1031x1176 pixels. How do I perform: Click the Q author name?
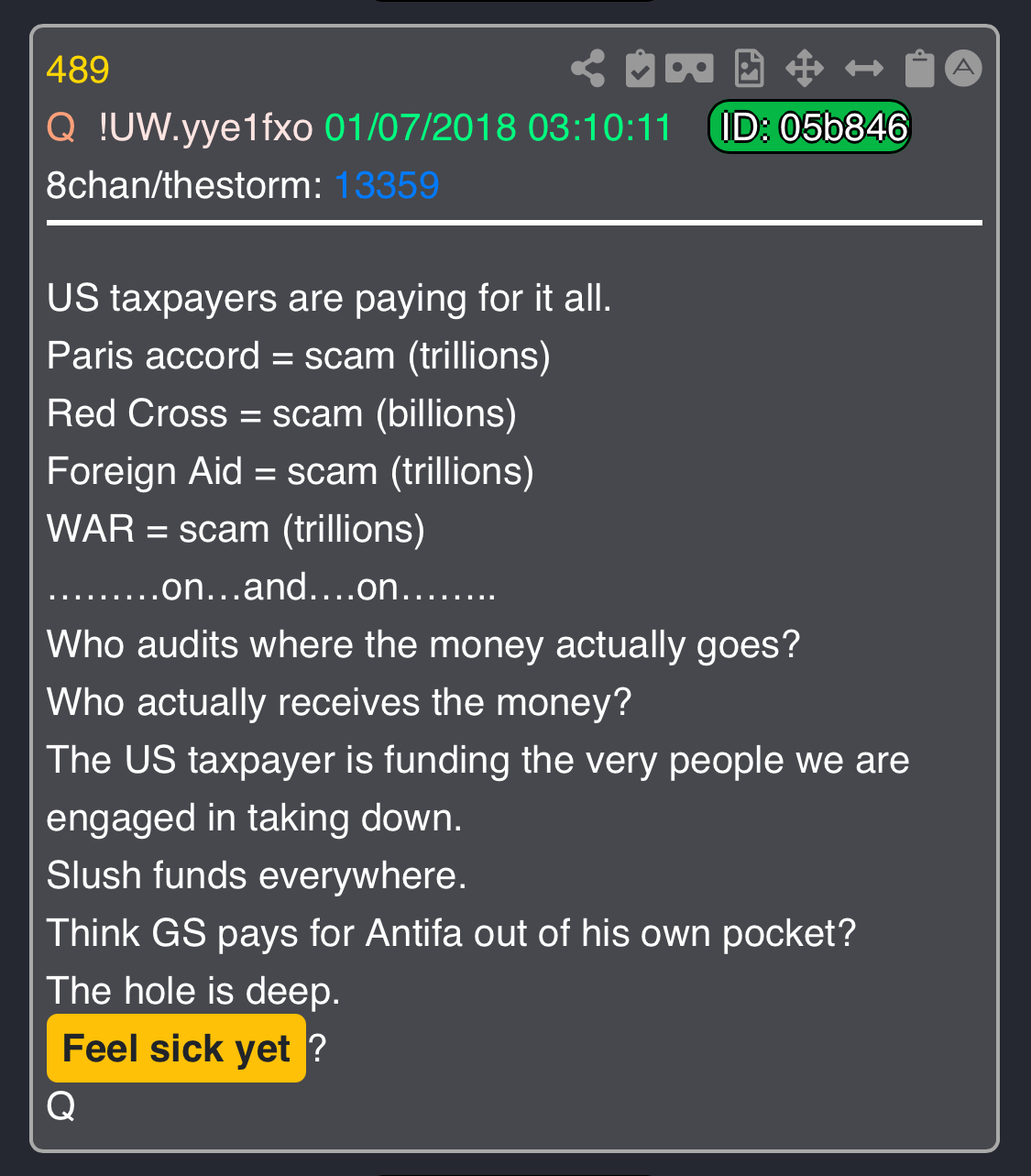[60, 127]
